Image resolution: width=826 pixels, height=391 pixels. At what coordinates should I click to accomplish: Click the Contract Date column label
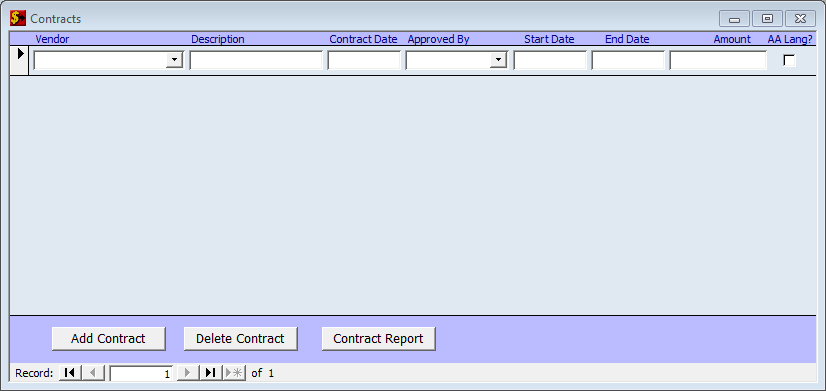363,39
